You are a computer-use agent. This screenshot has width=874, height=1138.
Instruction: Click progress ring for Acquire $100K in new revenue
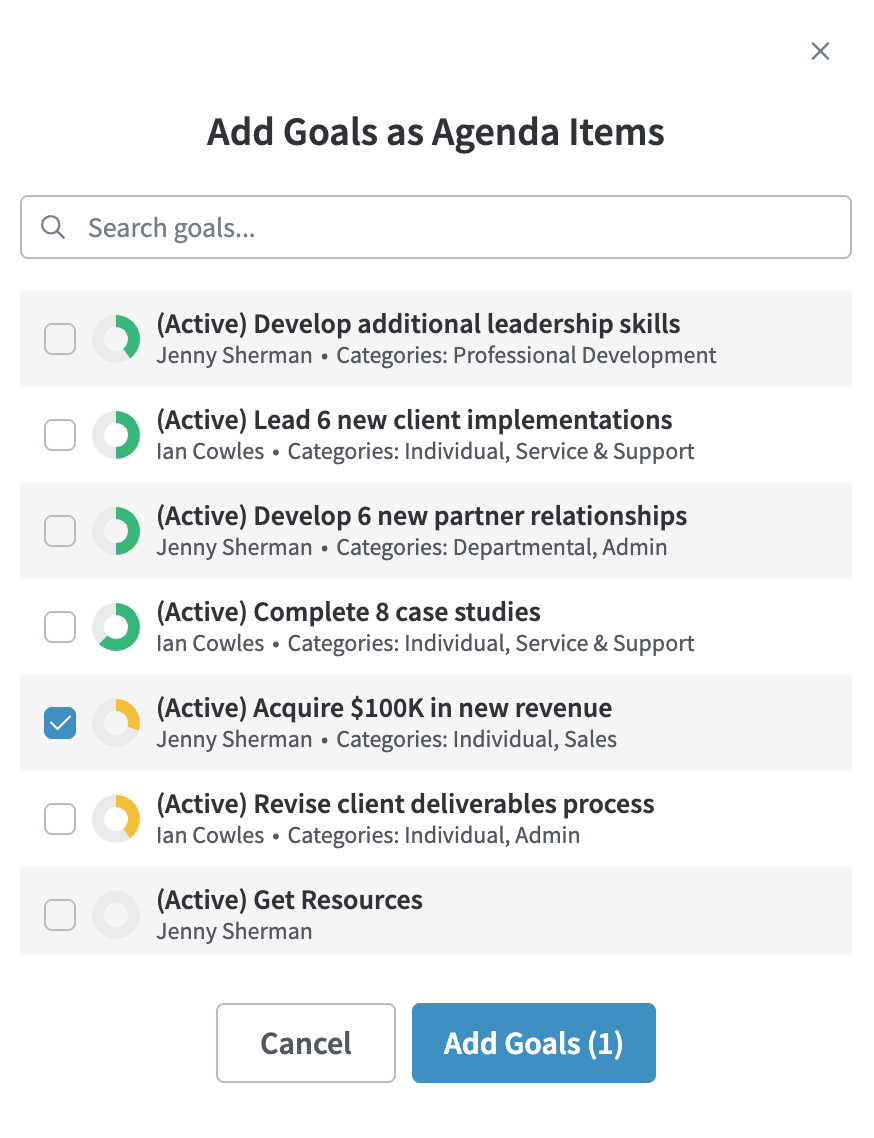pyautogui.click(x=116, y=724)
